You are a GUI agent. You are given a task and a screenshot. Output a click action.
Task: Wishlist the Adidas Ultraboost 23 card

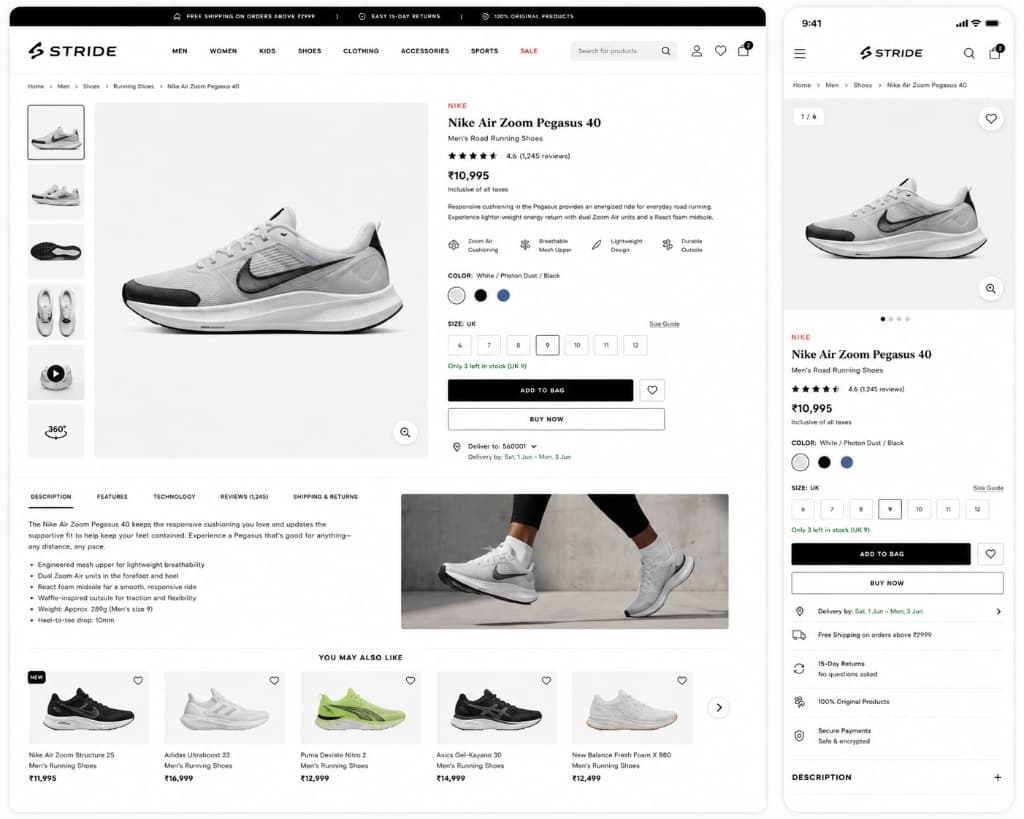click(274, 681)
